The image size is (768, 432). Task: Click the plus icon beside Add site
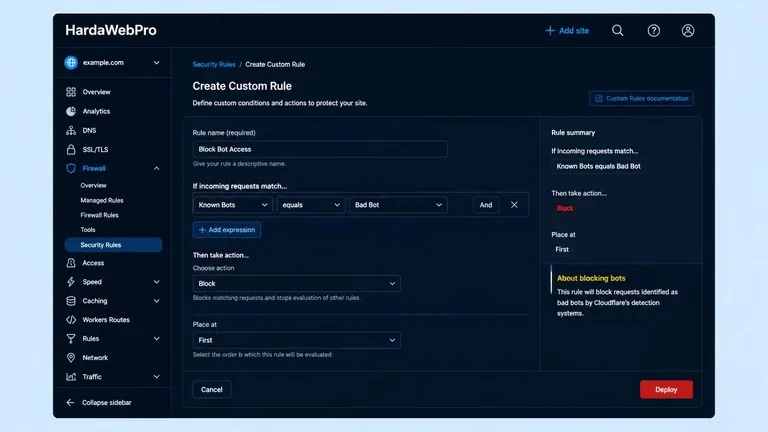click(x=550, y=30)
